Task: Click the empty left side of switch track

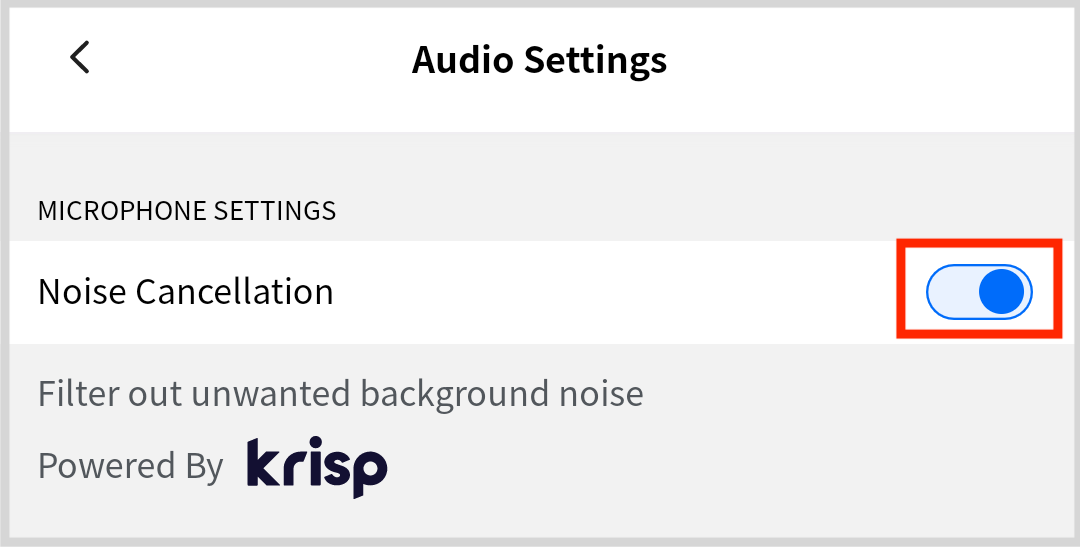Action: pyautogui.click(x=950, y=292)
